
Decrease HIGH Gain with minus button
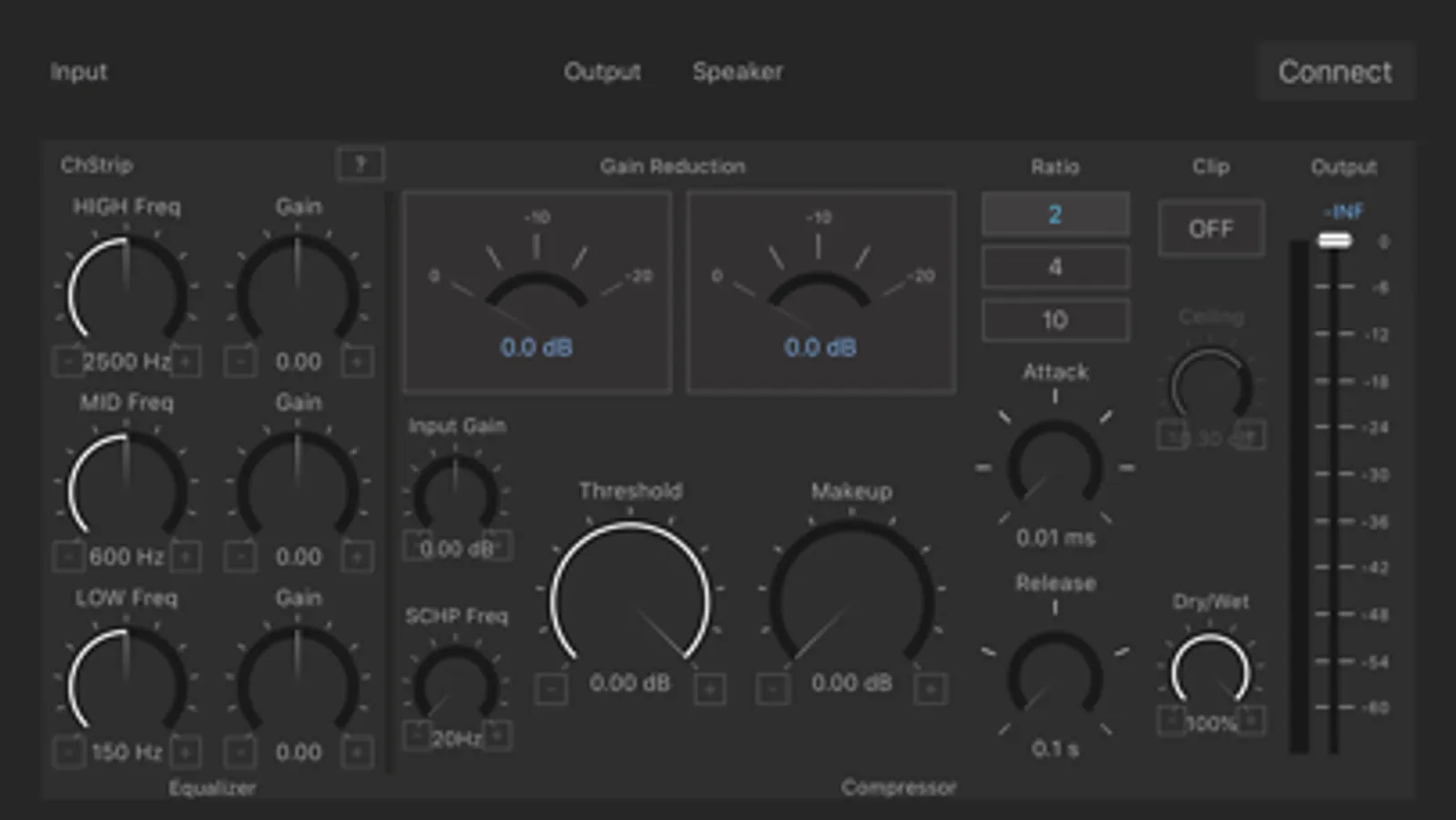tap(240, 362)
